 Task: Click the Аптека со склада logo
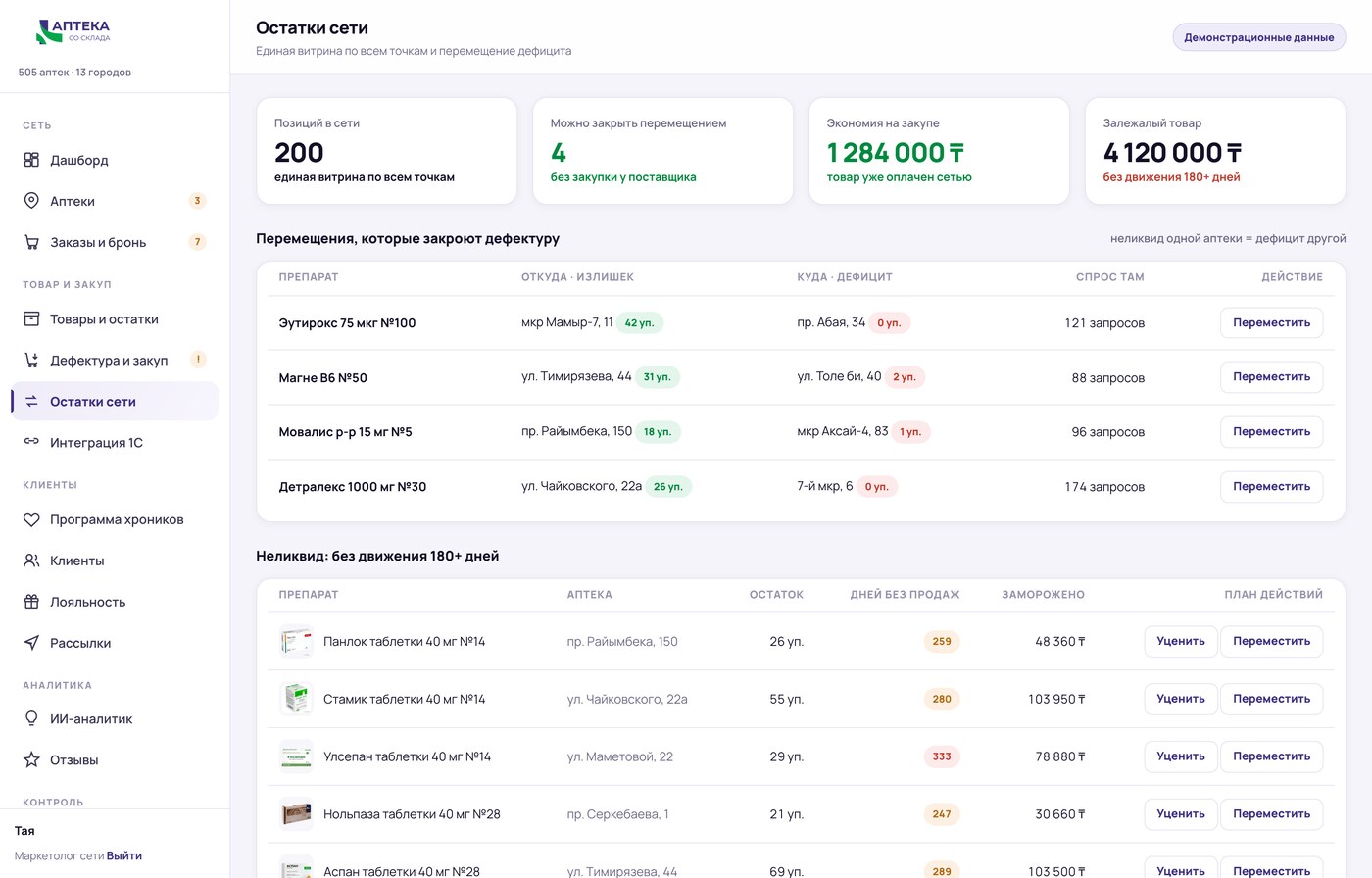[x=73, y=31]
